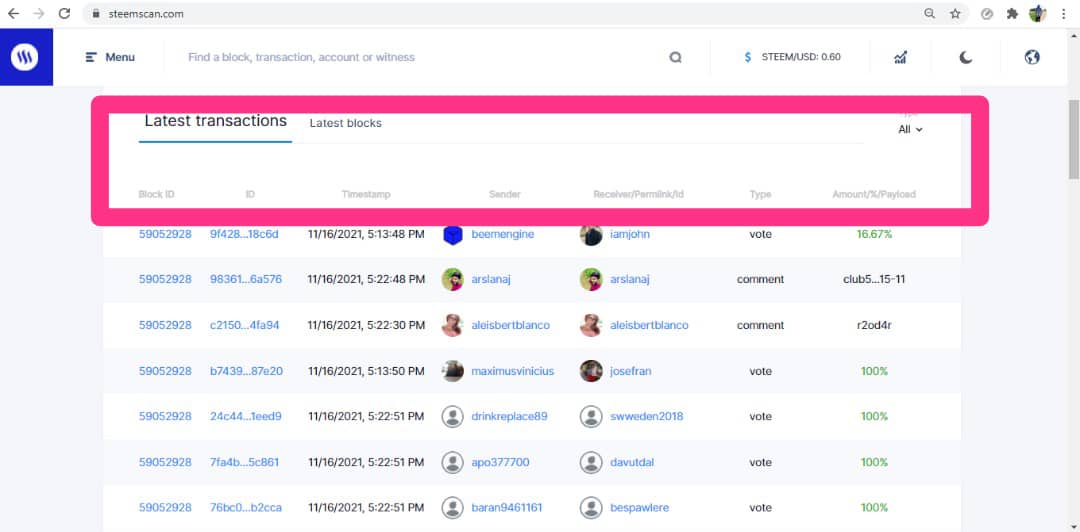Click josefran avatar image
This screenshot has width=1080, height=532.
click(591, 371)
